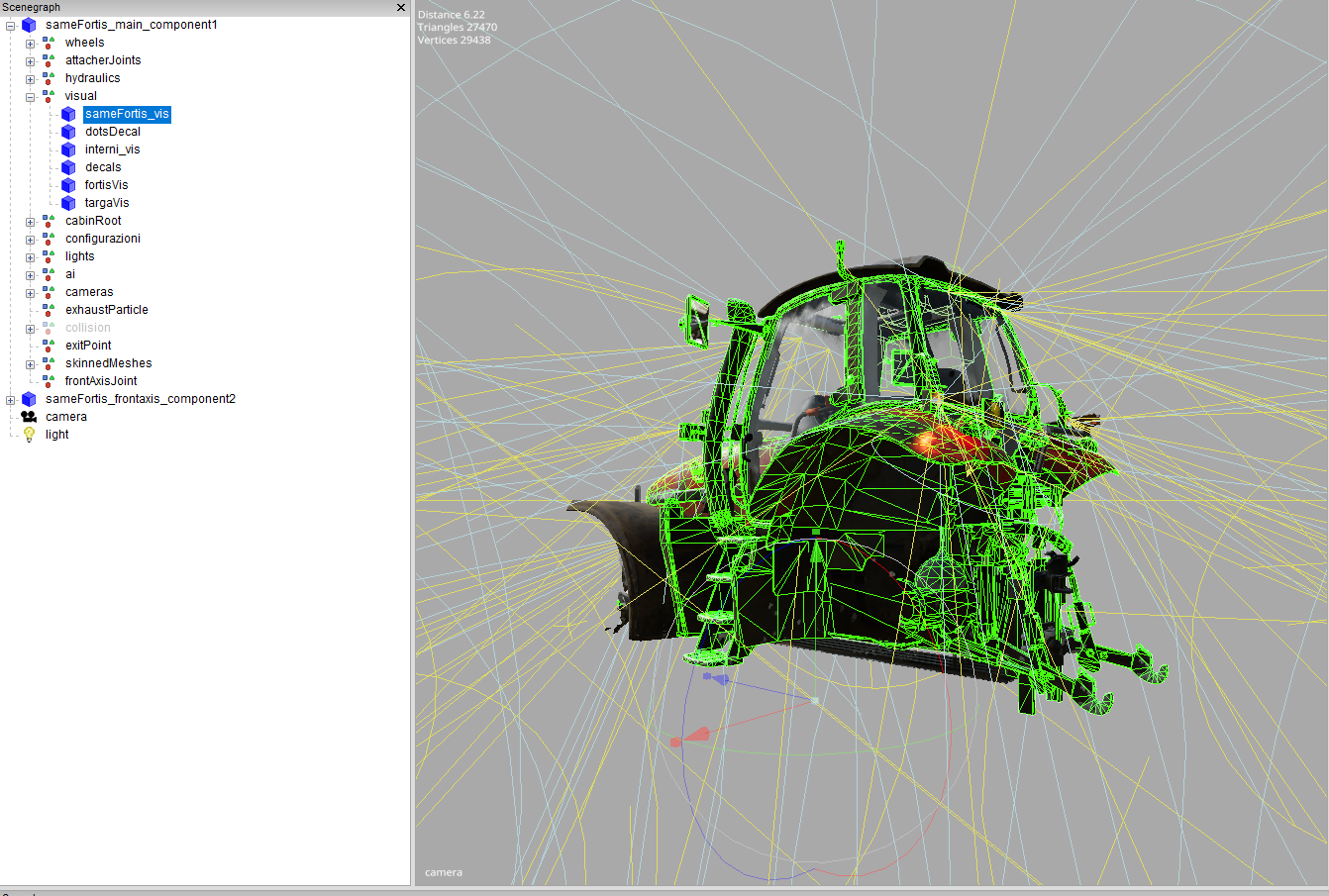Click the transform group icon beside frontAxisJoint
Image resolution: width=1329 pixels, height=896 pixels.
click(x=49, y=381)
